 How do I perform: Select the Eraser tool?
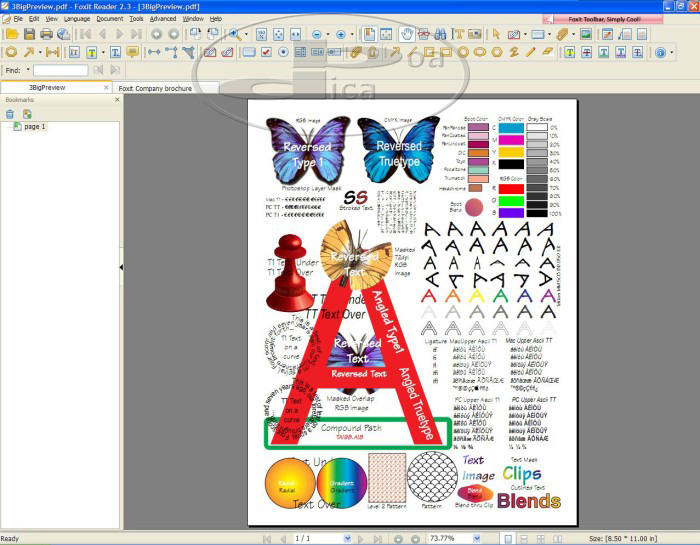547,52
